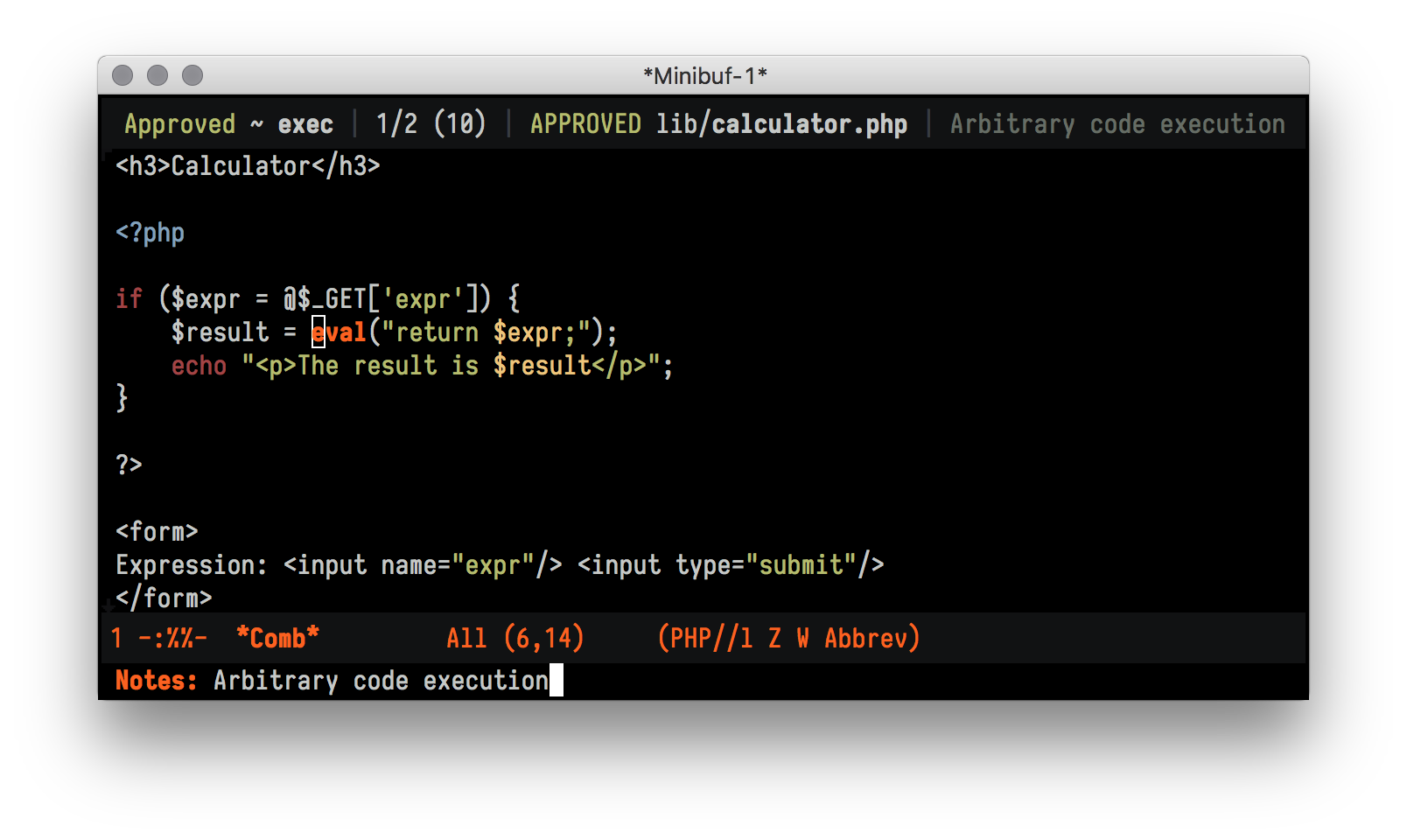Viewport: 1407px width, 840px height.
Task: Click the '</form>' closing tag line
Action: click(164, 598)
